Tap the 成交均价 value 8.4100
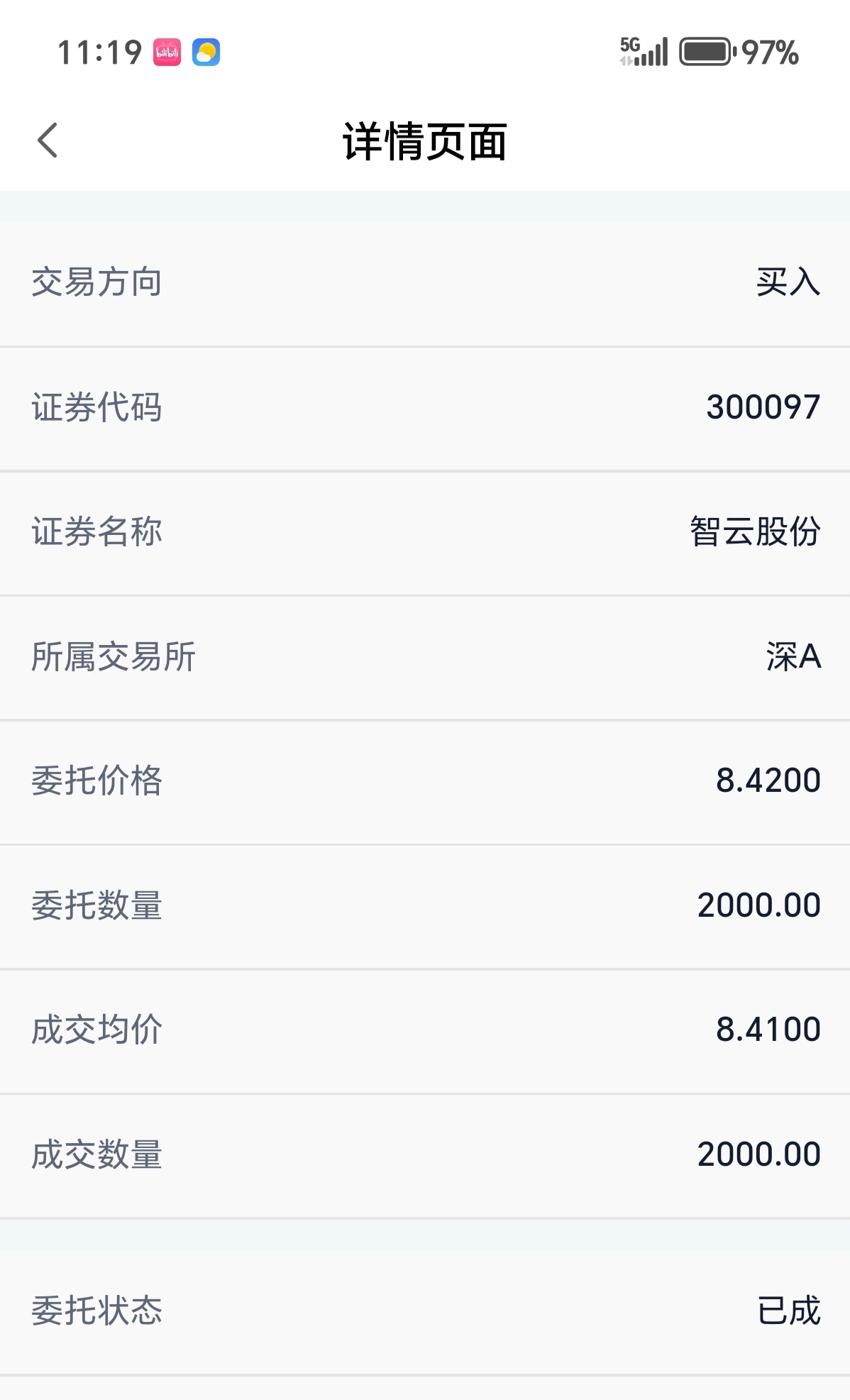Image resolution: width=850 pixels, height=1400 pixels. point(768,1030)
